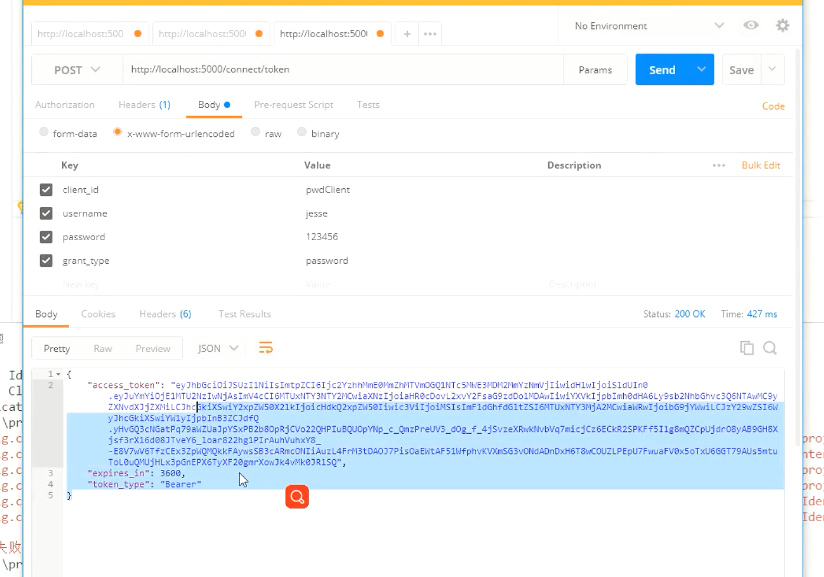The width and height of the screenshot is (824, 577).
Task: Select the raw body type
Action: [x=255, y=132]
